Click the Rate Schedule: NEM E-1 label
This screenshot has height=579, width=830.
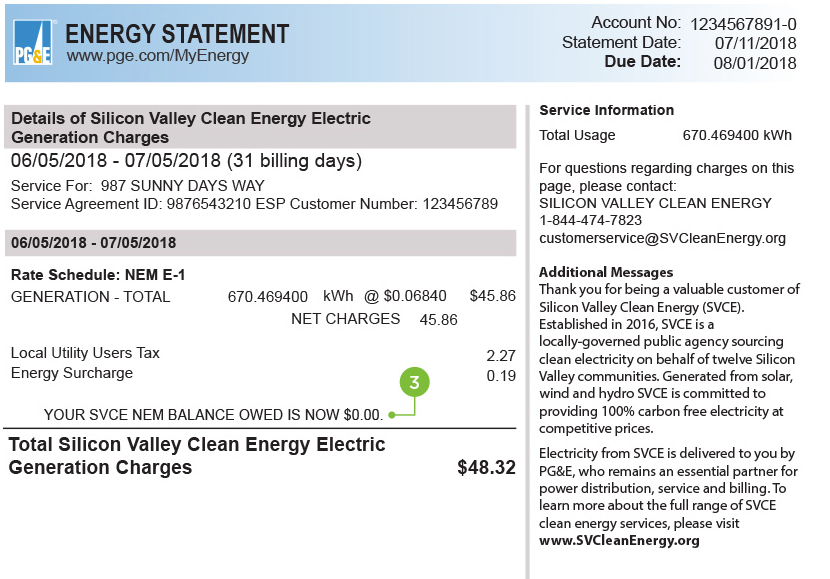(98, 275)
